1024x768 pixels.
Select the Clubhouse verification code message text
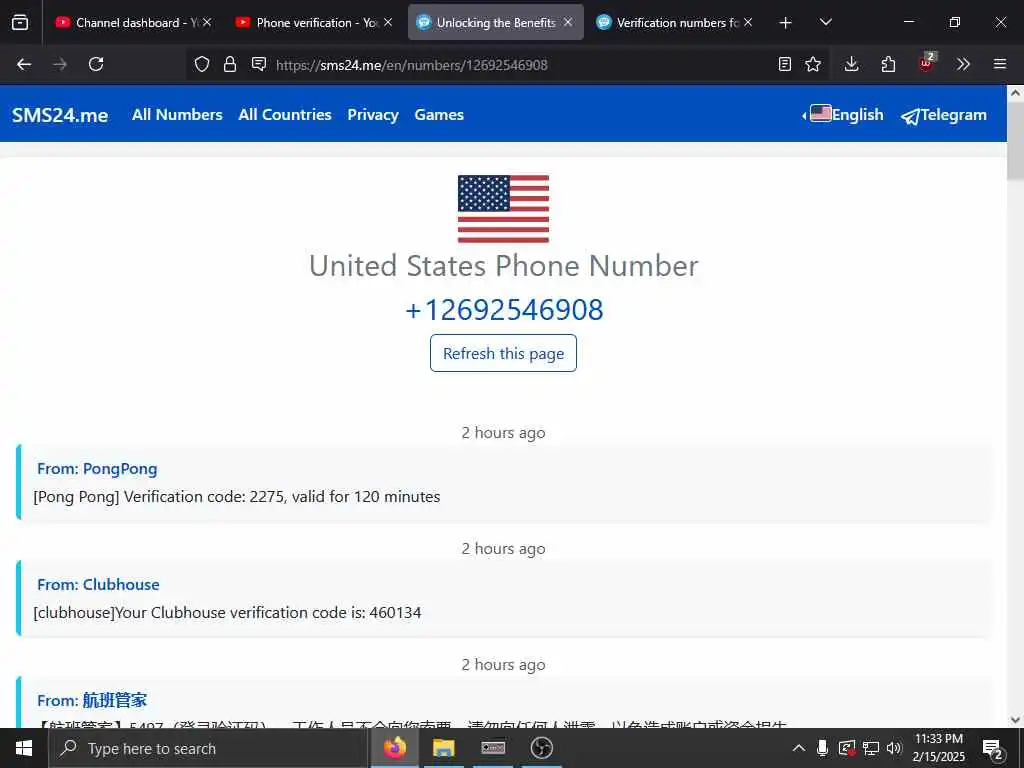227,613
